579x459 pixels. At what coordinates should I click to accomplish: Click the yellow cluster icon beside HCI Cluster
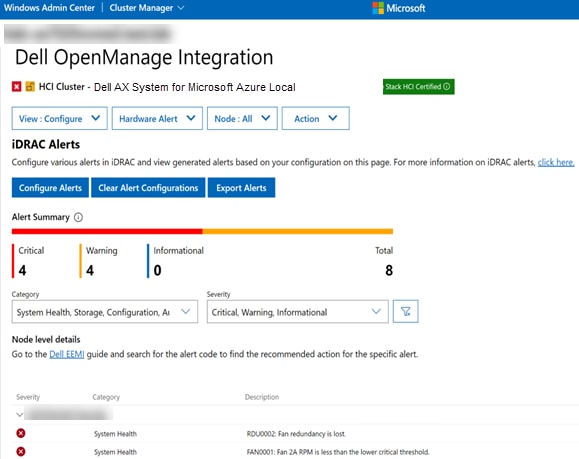pos(30,87)
